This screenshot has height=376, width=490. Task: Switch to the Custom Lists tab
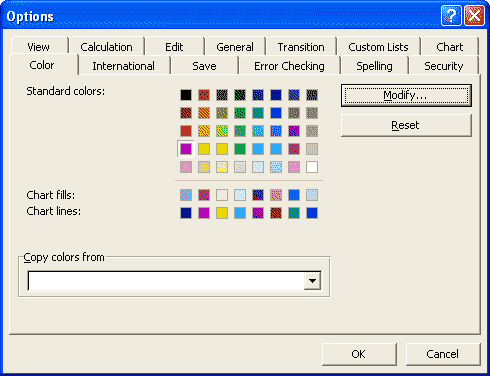pos(378,47)
